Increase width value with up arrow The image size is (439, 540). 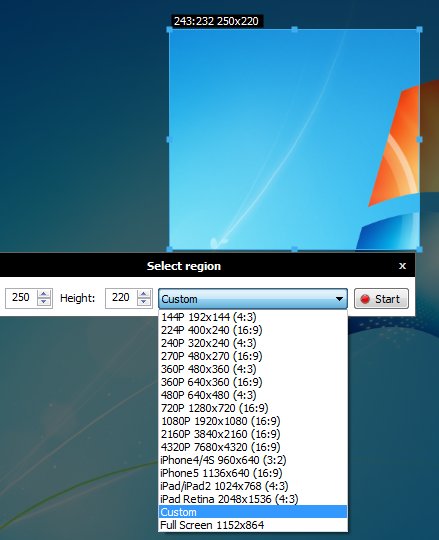pos(44,294)
